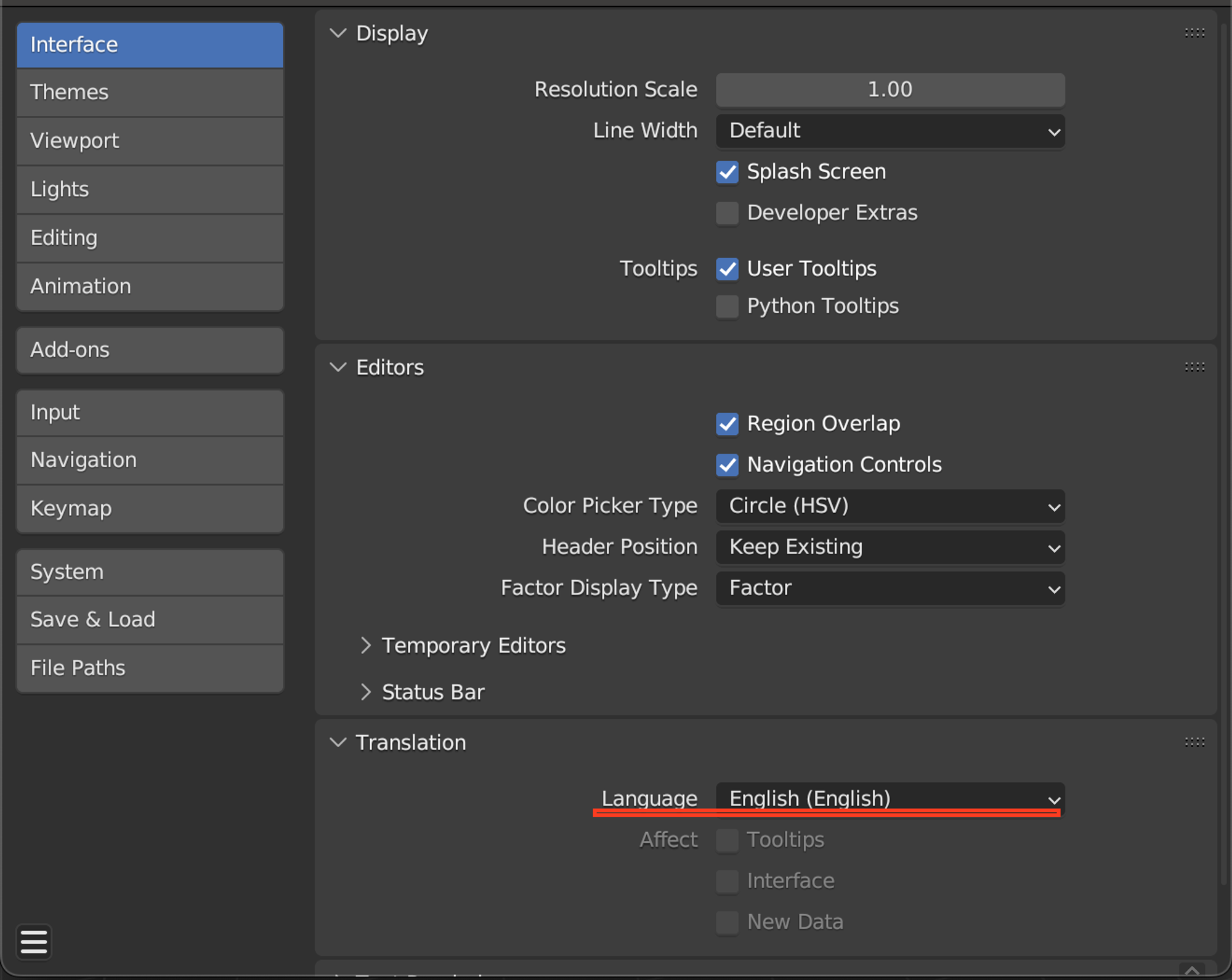The width and height of the screenshot is (1232, 980).
Task: Open the Save & Load category
Action: tap(150, 620)
